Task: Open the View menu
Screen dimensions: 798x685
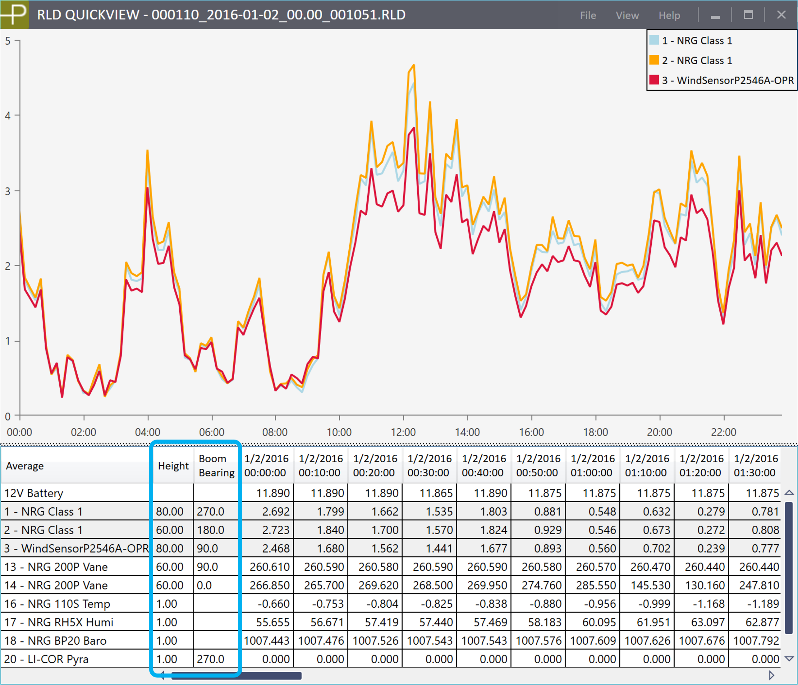Action: [627, 16]
